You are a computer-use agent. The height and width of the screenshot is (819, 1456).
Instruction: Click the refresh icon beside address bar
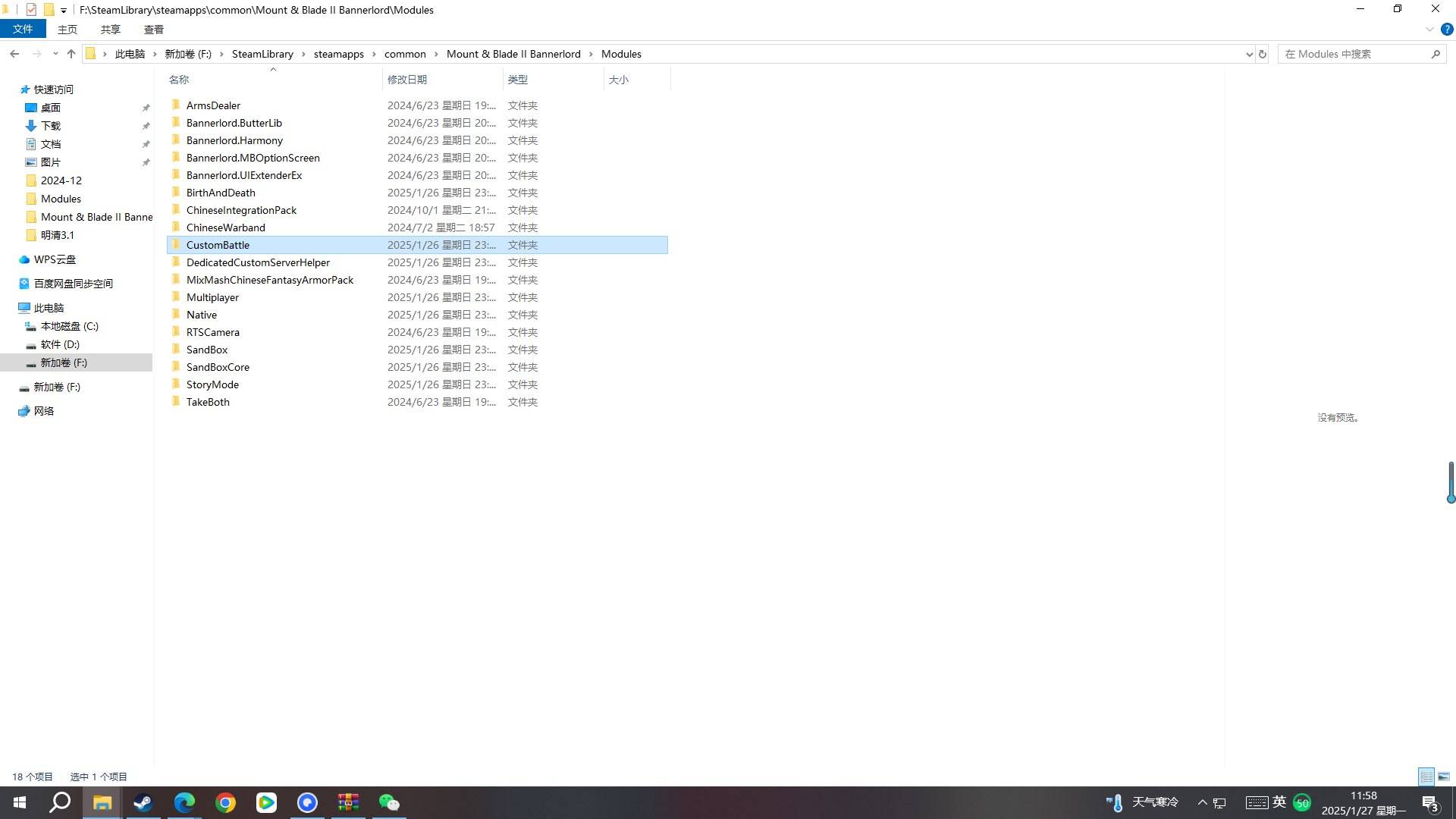tap(1263, 54)
